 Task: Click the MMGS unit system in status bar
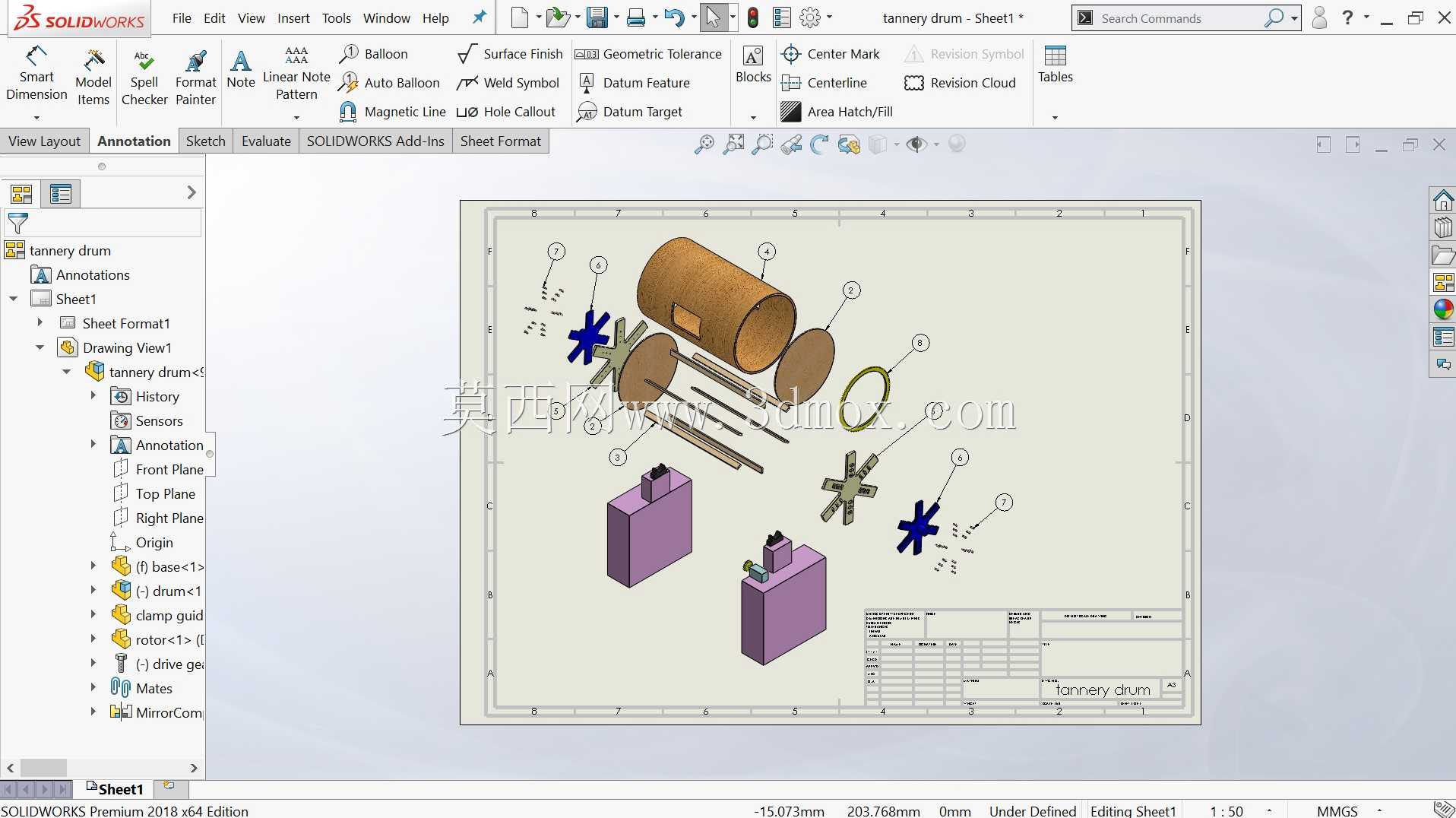pos(1337,810)
